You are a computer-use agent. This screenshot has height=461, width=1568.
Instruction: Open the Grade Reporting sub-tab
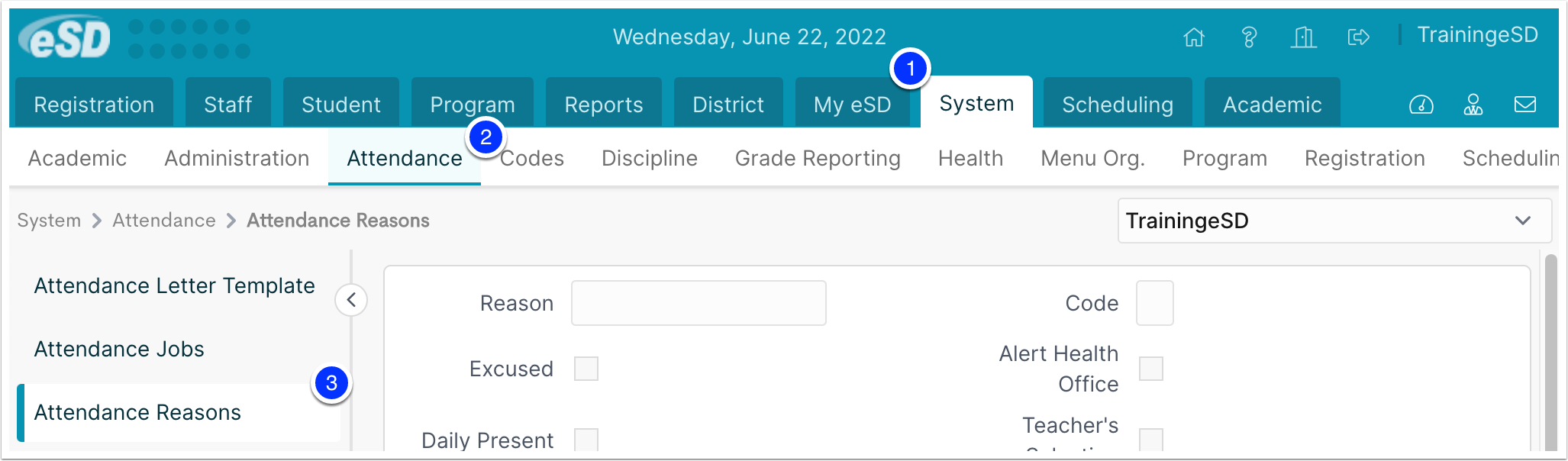click(818, 158)
